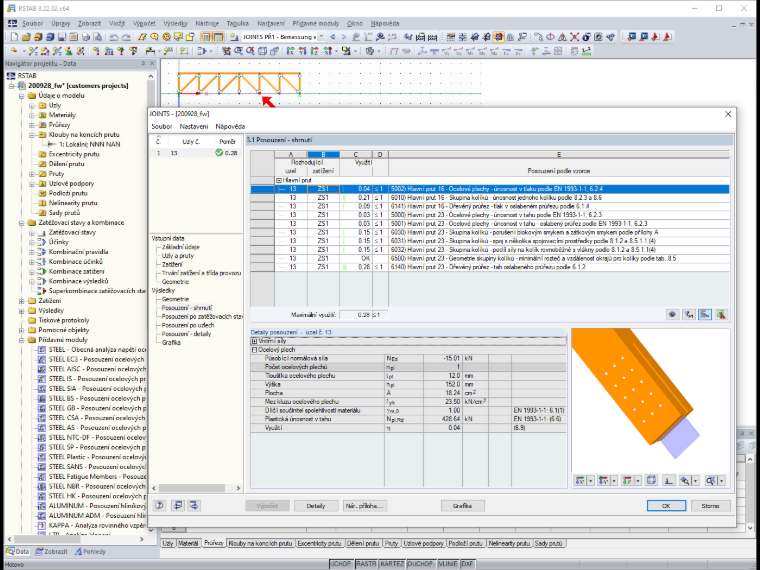Open the Nastavení menu in JOINTS dialog
This screenshot has width=760, height=570.
[194, 127]
